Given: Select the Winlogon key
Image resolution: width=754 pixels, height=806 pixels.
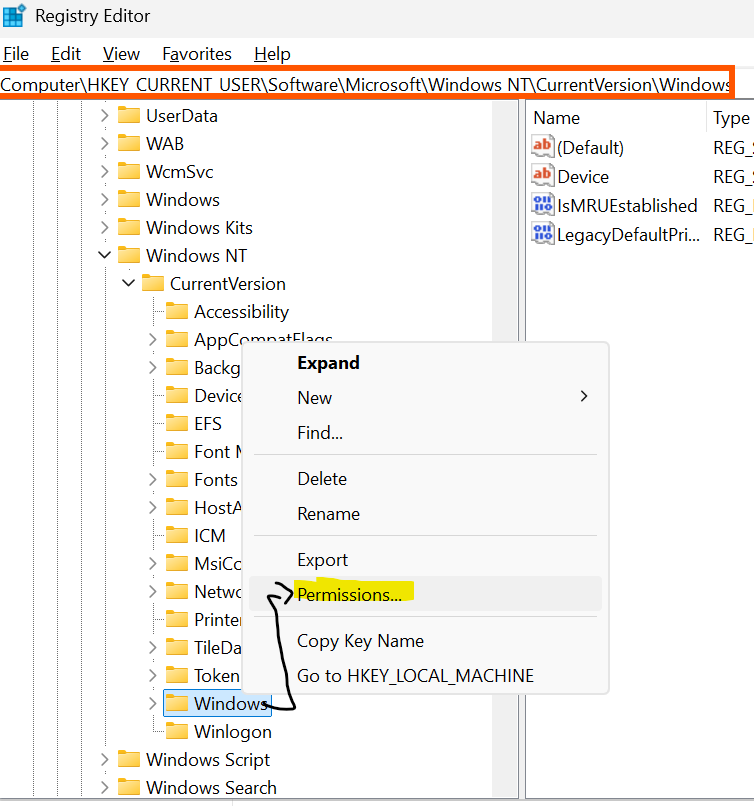Looking at the screenshot, I should pyautogui.click(x=232, y=731).
